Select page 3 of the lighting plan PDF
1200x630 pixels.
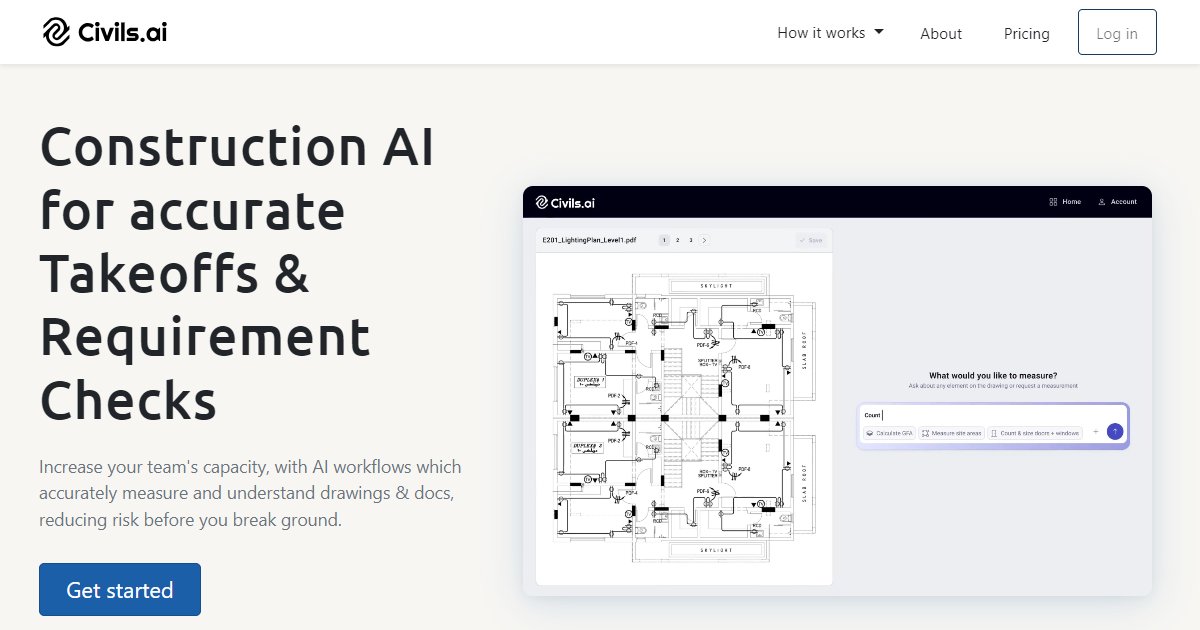690,240
